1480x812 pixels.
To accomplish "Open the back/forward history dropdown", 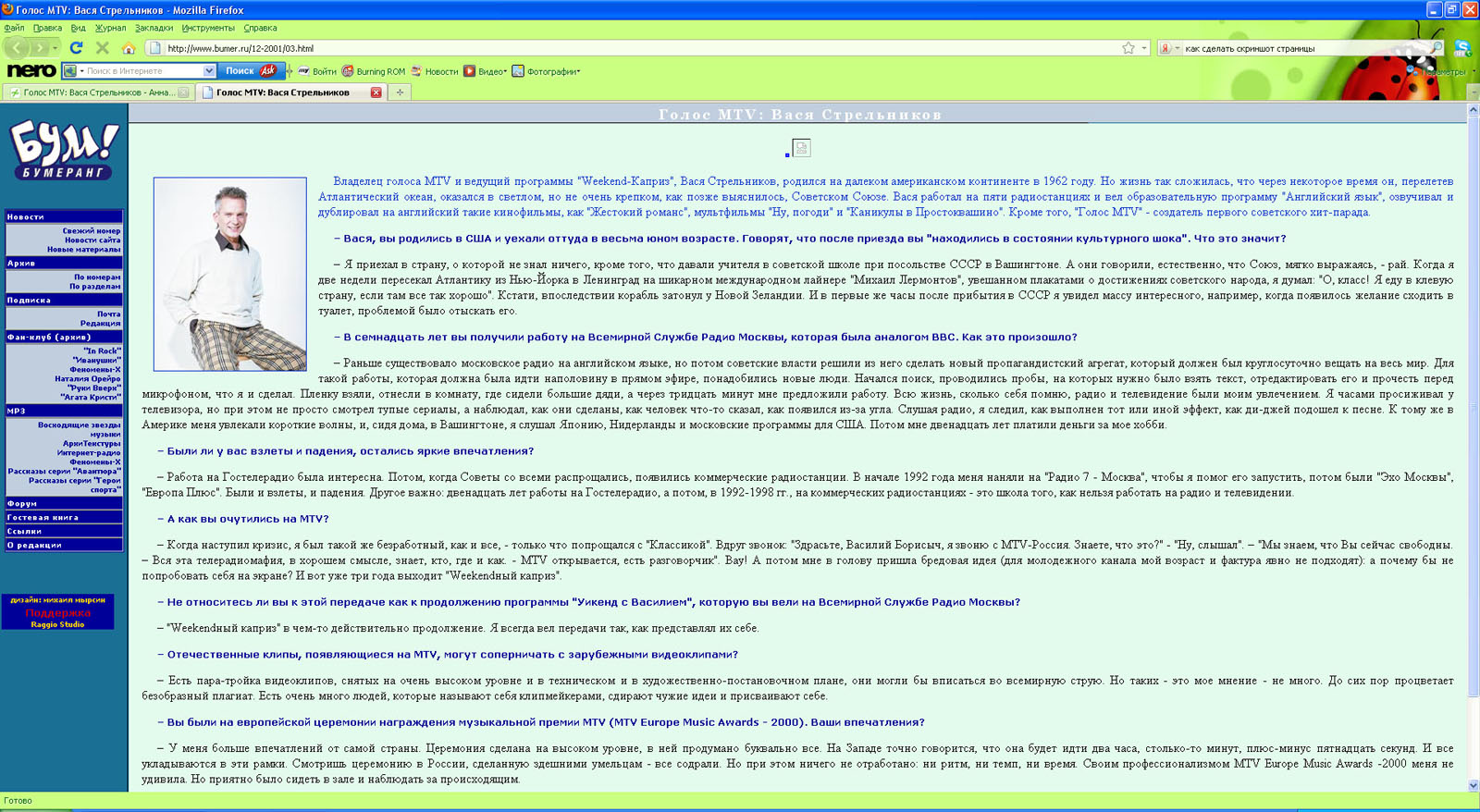I will coord(55,48).
